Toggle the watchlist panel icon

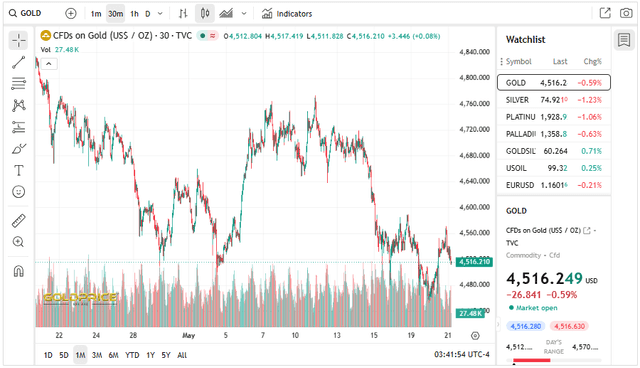[x=624, y=40]
